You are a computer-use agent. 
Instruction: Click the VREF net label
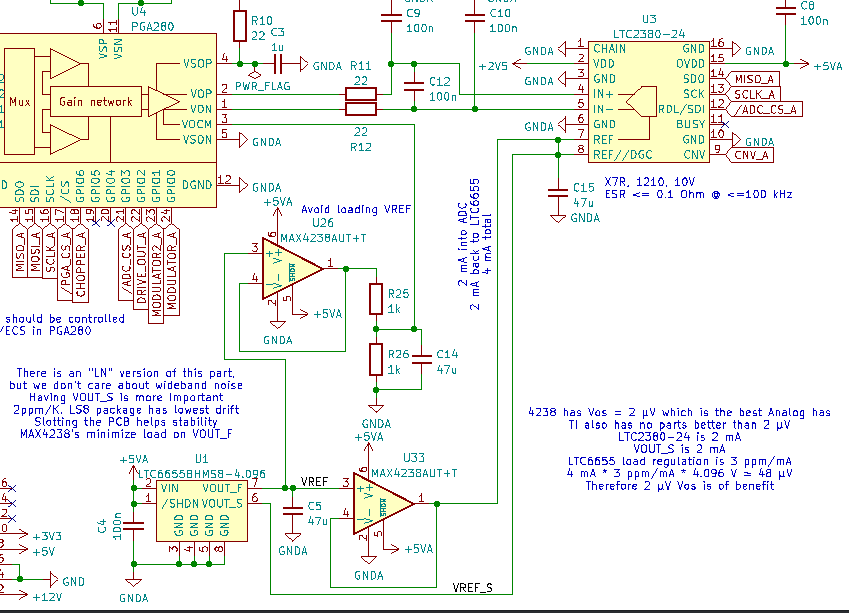315,481
